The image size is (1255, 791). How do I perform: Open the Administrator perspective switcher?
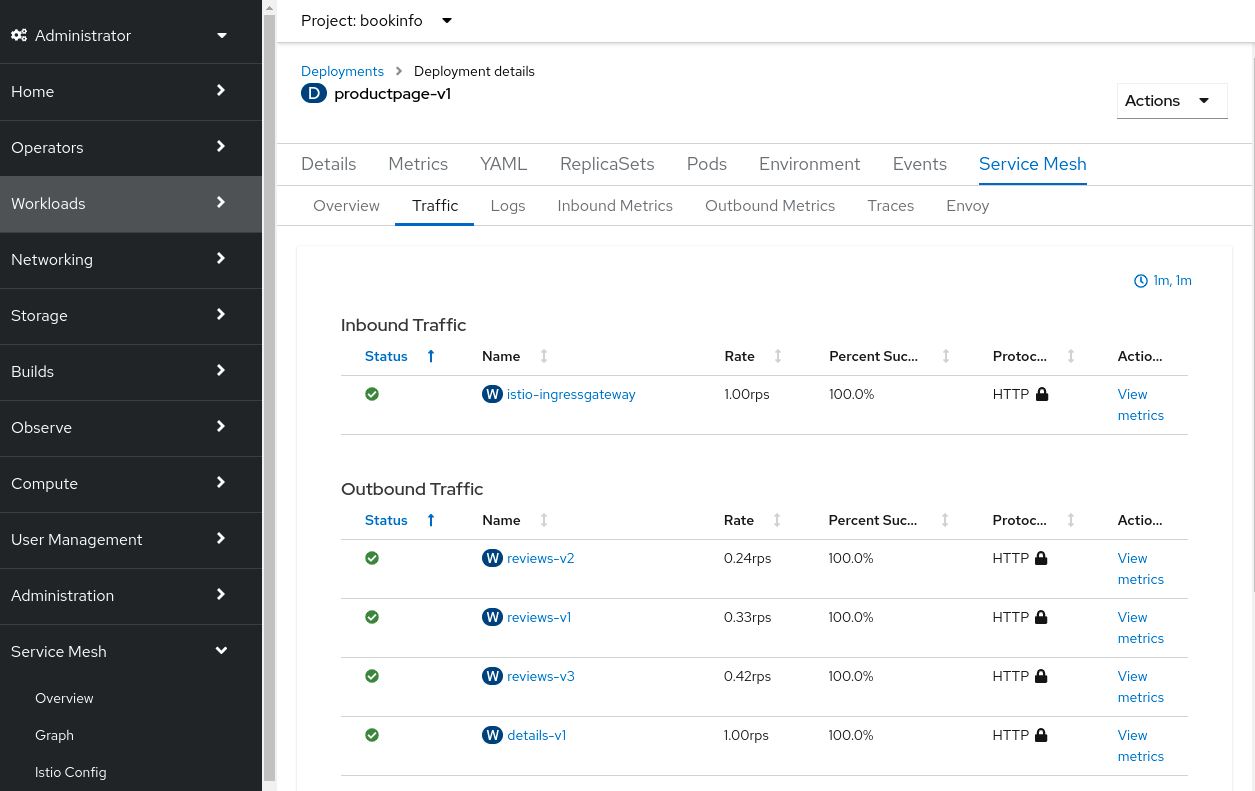pos(120,35)
